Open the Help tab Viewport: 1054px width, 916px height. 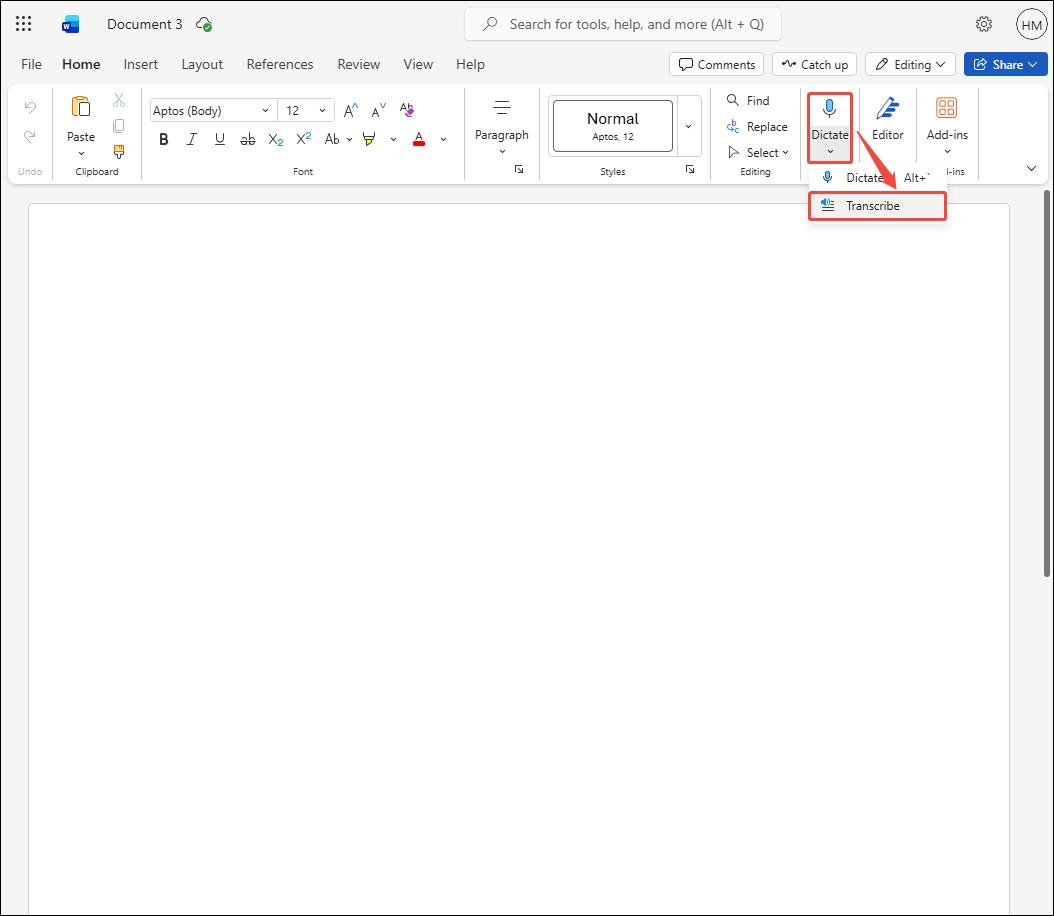[x=470, y=64]
